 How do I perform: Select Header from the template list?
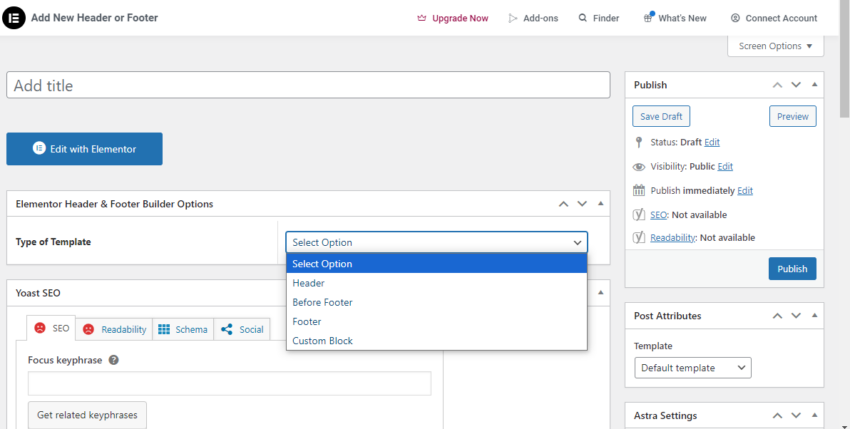[x=436, y=283]
